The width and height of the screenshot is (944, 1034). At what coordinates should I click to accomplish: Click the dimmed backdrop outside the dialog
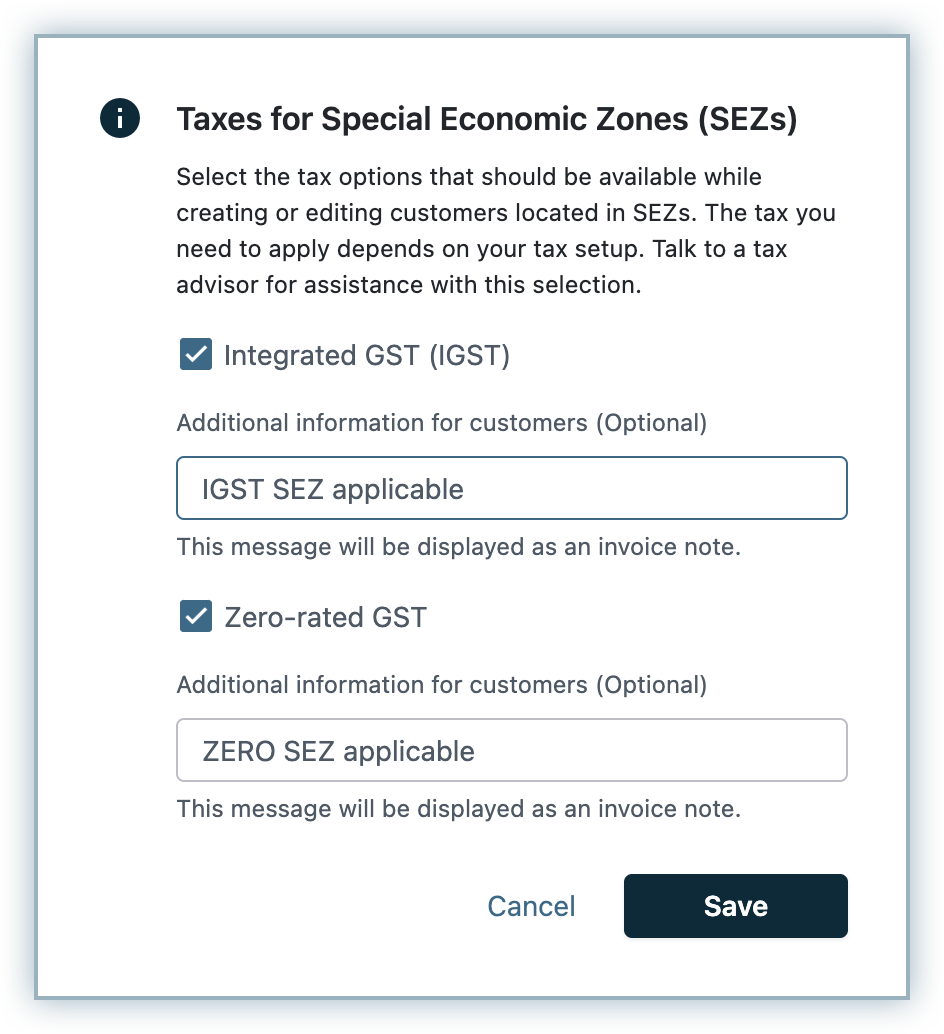tap(18, 500)
